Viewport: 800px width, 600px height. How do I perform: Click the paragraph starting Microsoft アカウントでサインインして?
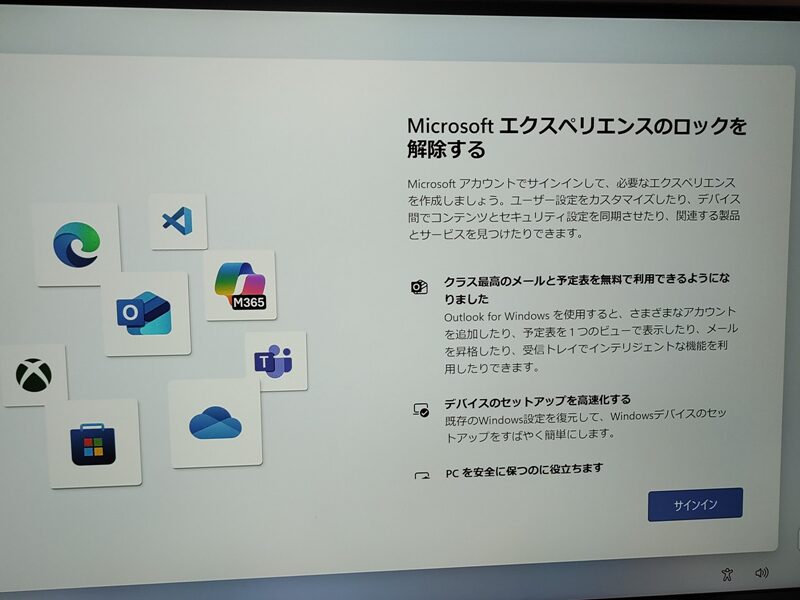click(573, 208)
